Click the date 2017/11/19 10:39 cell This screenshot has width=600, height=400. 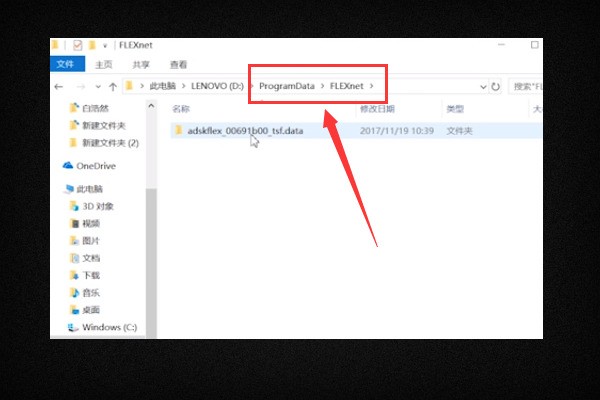397,131
